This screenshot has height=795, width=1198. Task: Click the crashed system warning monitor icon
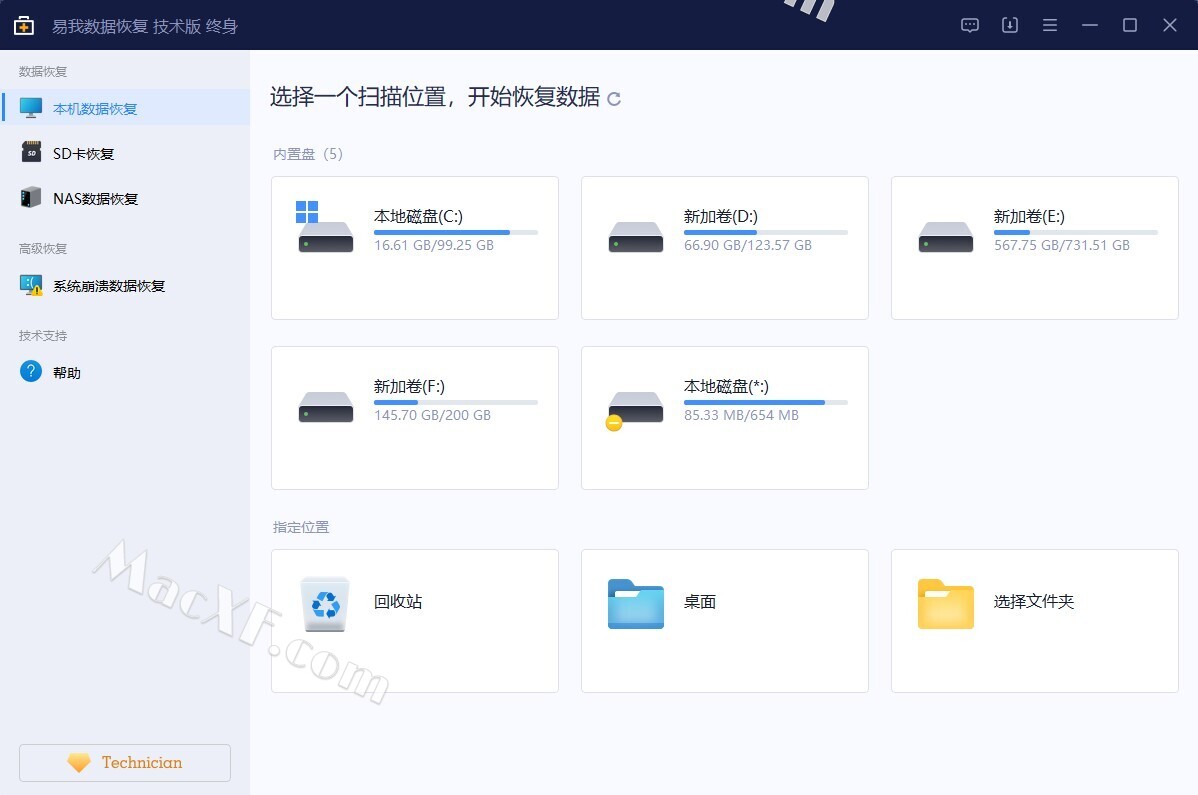click(x=31, y=285)
